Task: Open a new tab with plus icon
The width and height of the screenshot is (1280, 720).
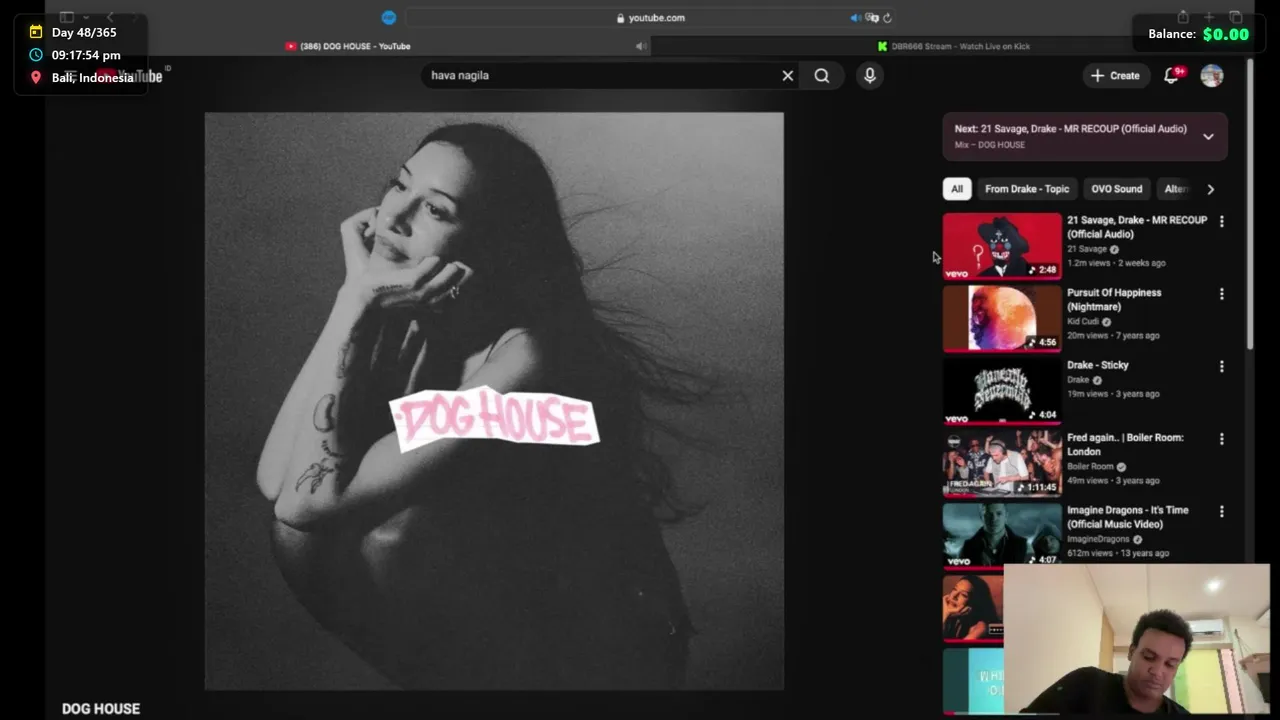Action: 1209,17
